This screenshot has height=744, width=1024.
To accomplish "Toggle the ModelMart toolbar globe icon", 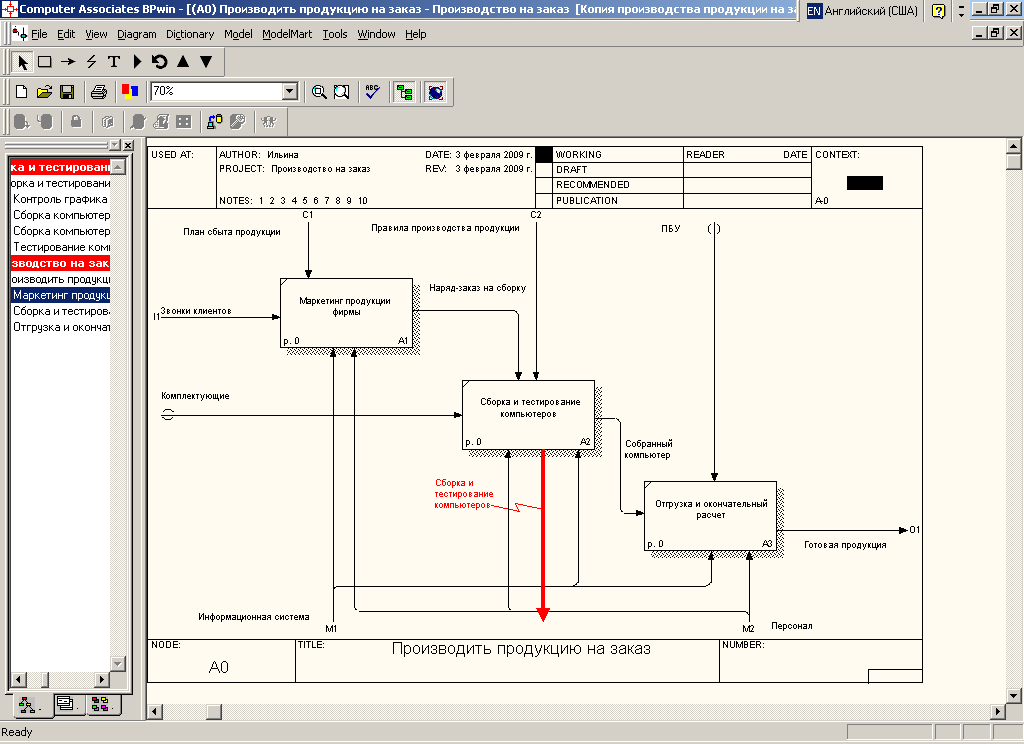I will 436,92.
